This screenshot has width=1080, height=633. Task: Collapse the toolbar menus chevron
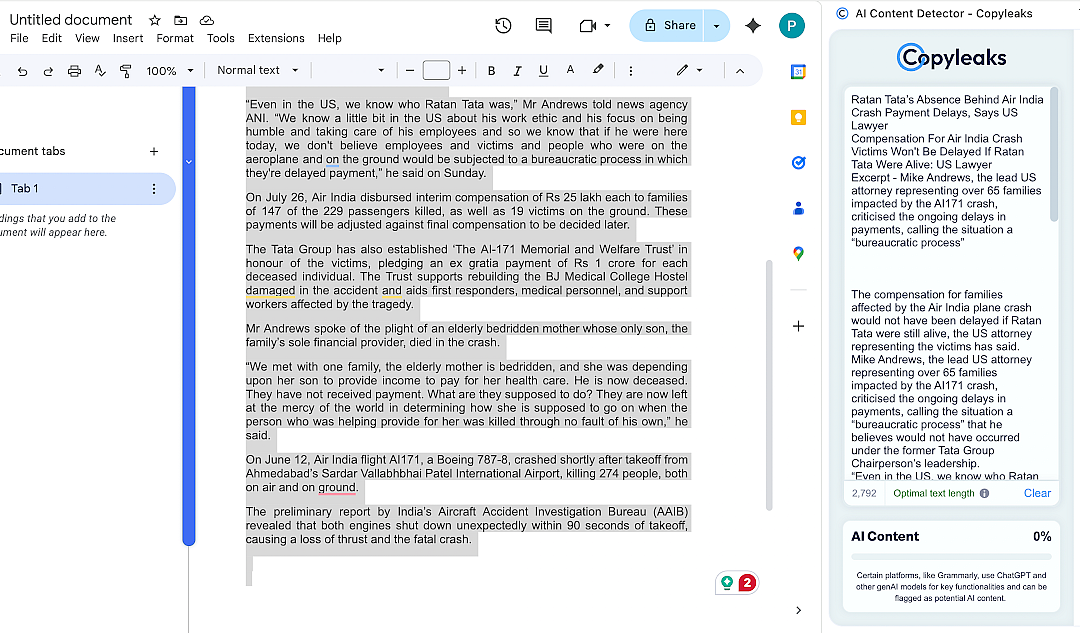click(740, 71)
